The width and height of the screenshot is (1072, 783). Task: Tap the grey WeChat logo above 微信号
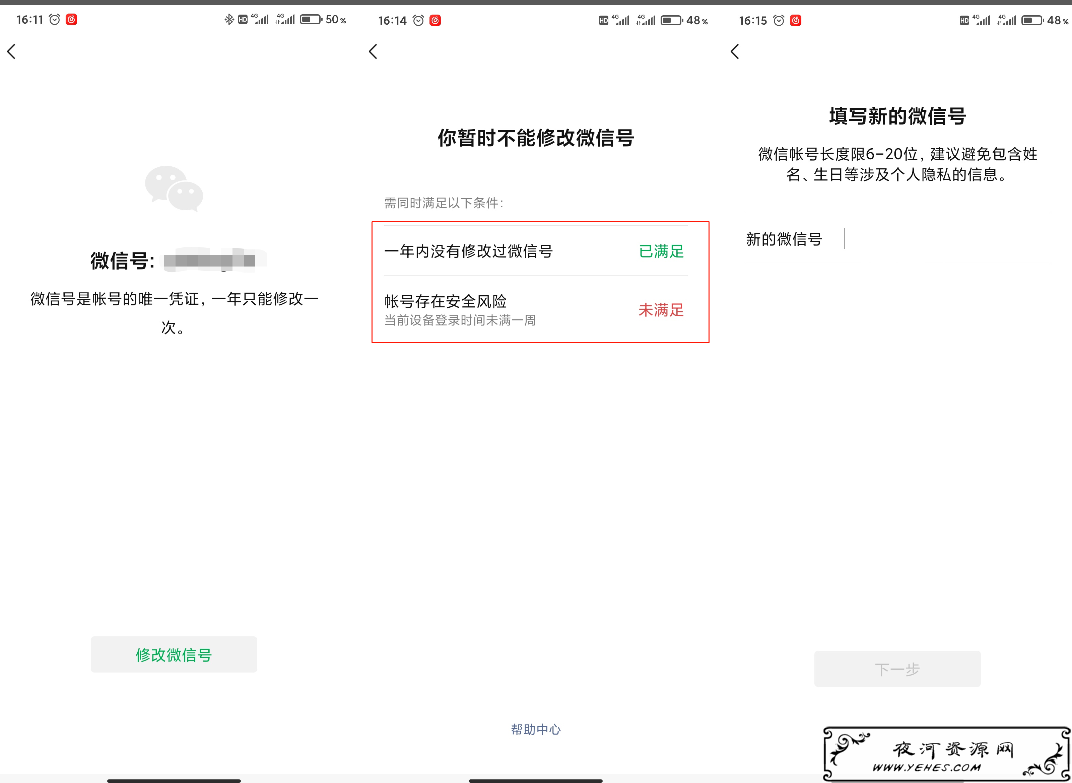pos(174,188)
